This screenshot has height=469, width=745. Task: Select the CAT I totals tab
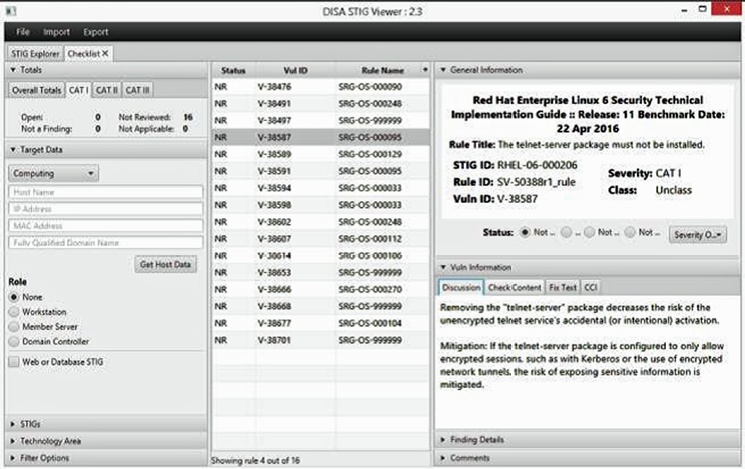78,90
